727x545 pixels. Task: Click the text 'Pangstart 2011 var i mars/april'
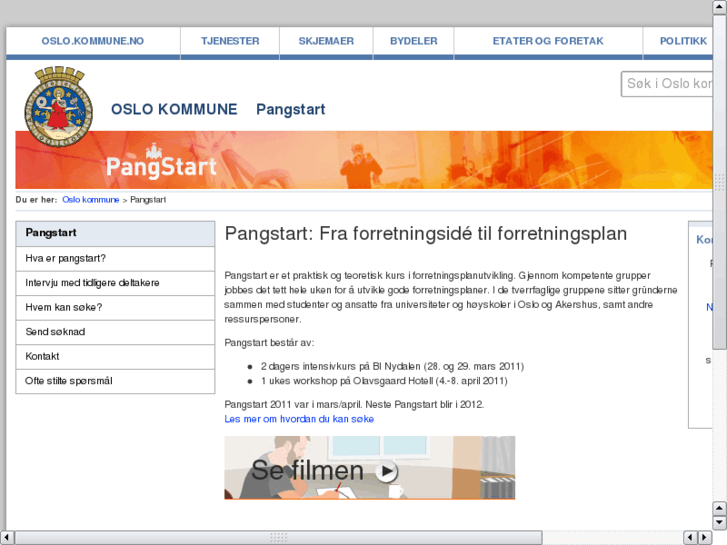pyautogui.click(x=293, y=404)
